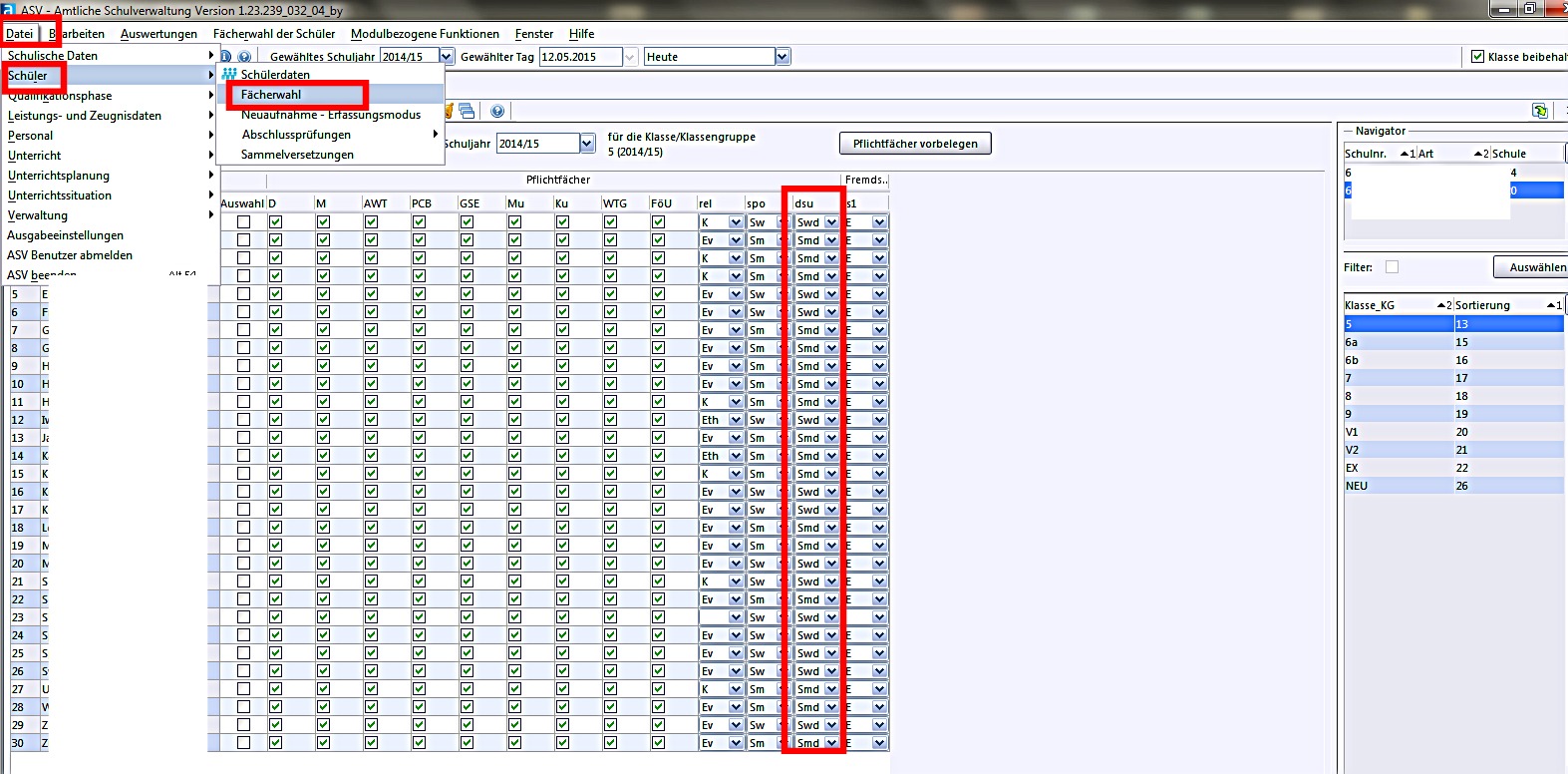Expand the Abschlussprüfungen submenu entry
1568x774 pixels.
click(330, 135)
